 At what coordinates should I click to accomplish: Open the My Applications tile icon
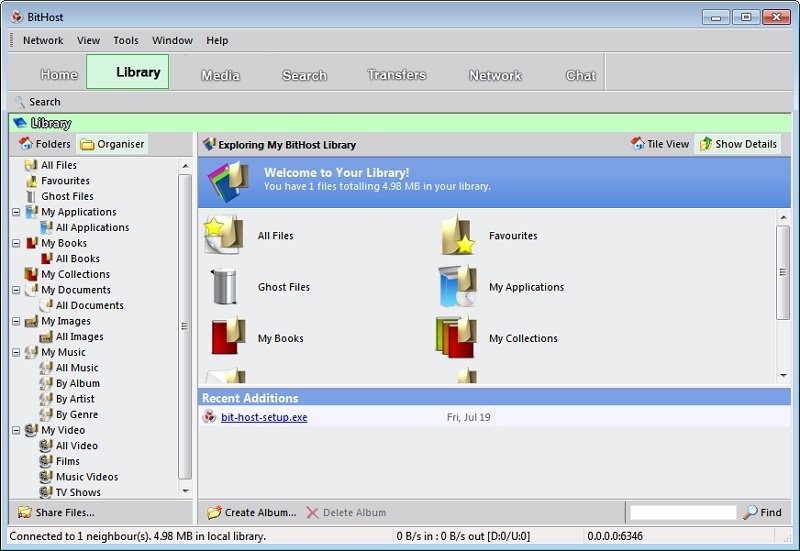pyautogui.click(x=457, y=287)
